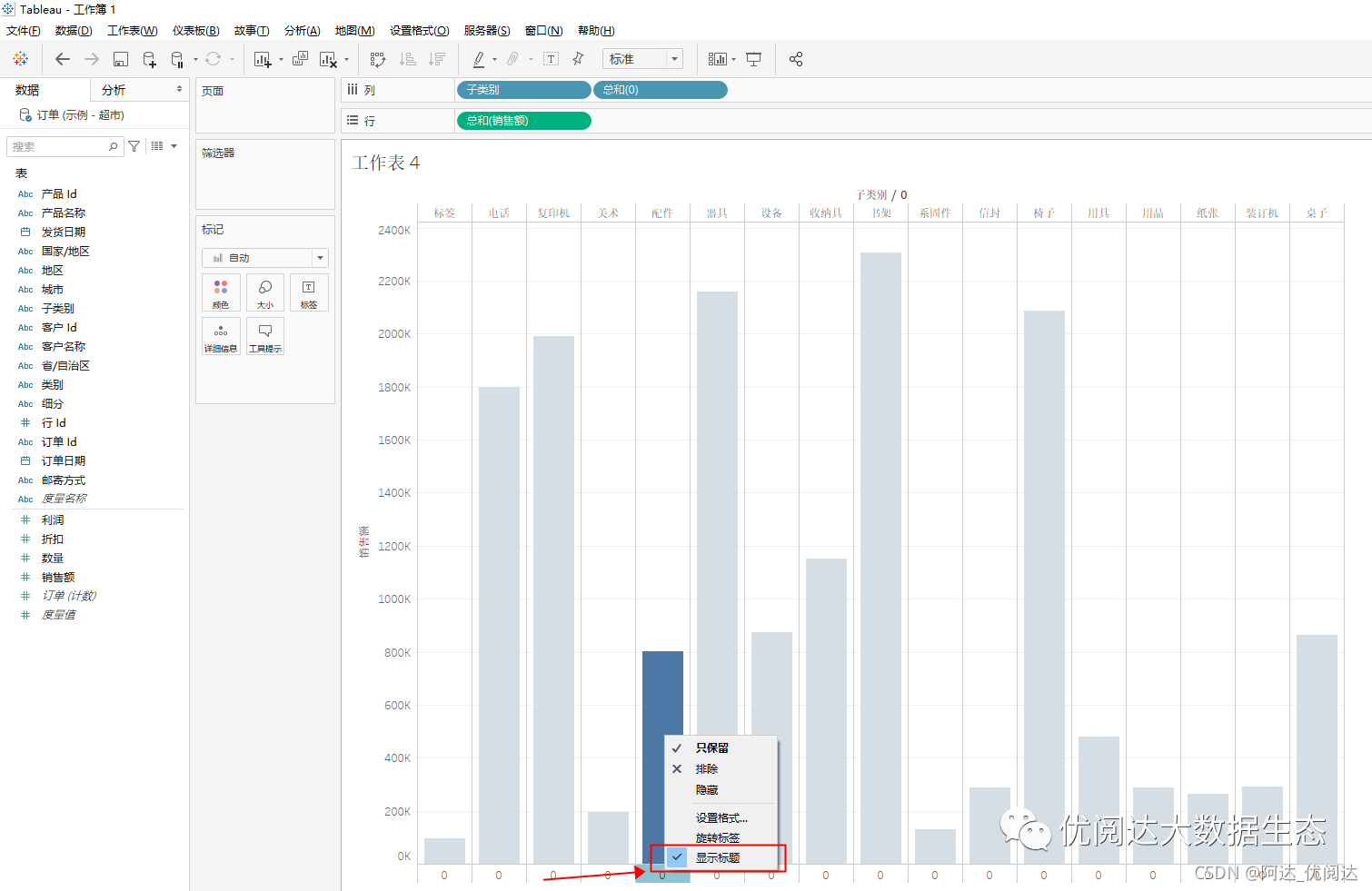Screen dimensions: 1372x891
Task: Click the 书架 column header
Action: (880, 213)
